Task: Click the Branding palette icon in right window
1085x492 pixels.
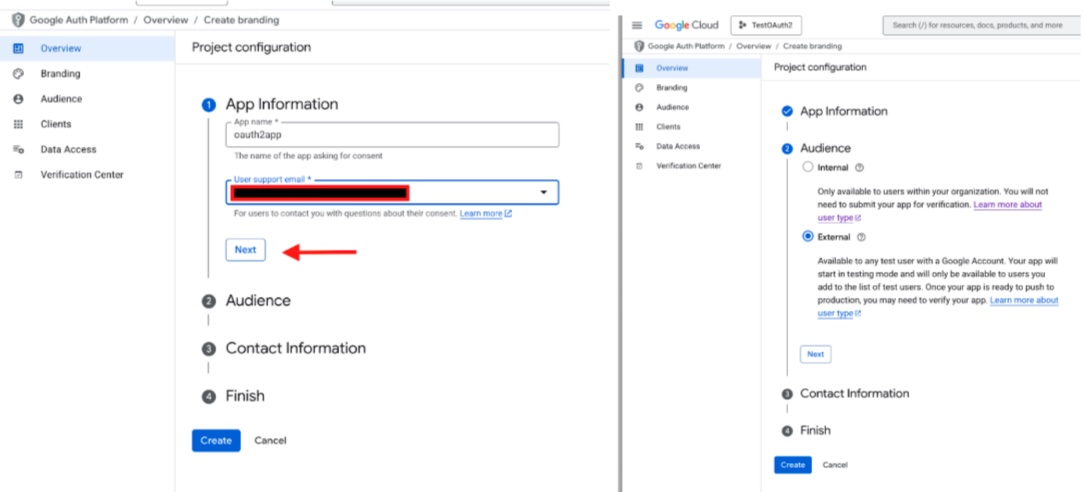Action: coord(639,88)
